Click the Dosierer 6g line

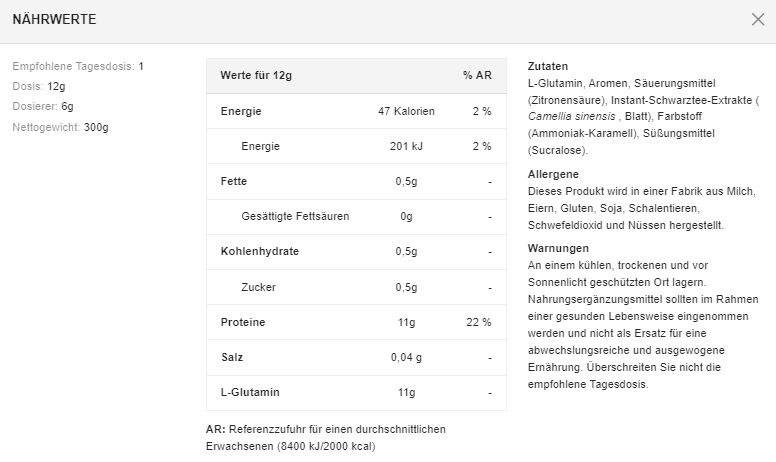click(x=43, y=106)
